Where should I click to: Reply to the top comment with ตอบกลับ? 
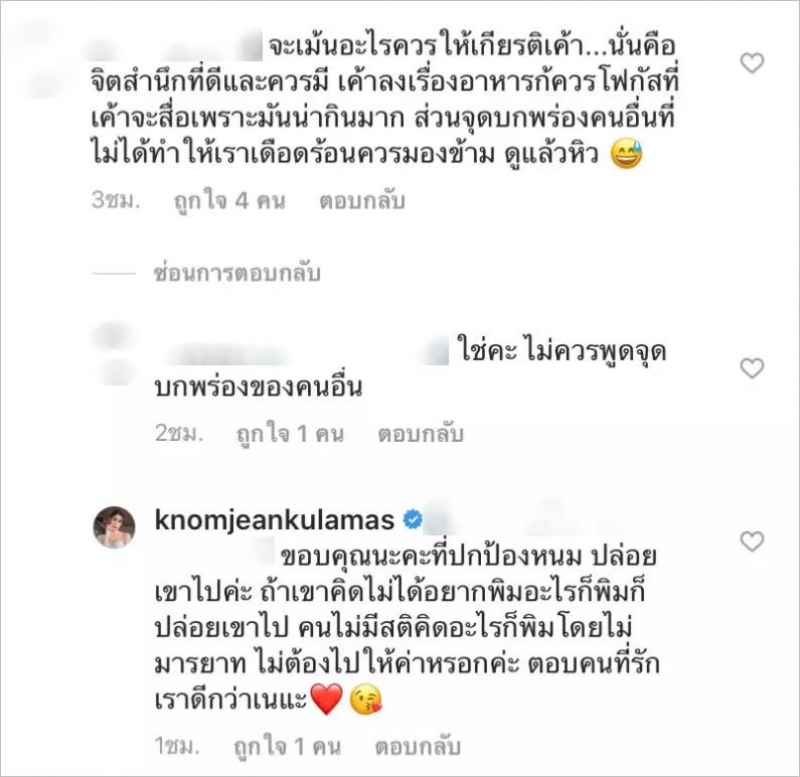[x=362, y=201]
